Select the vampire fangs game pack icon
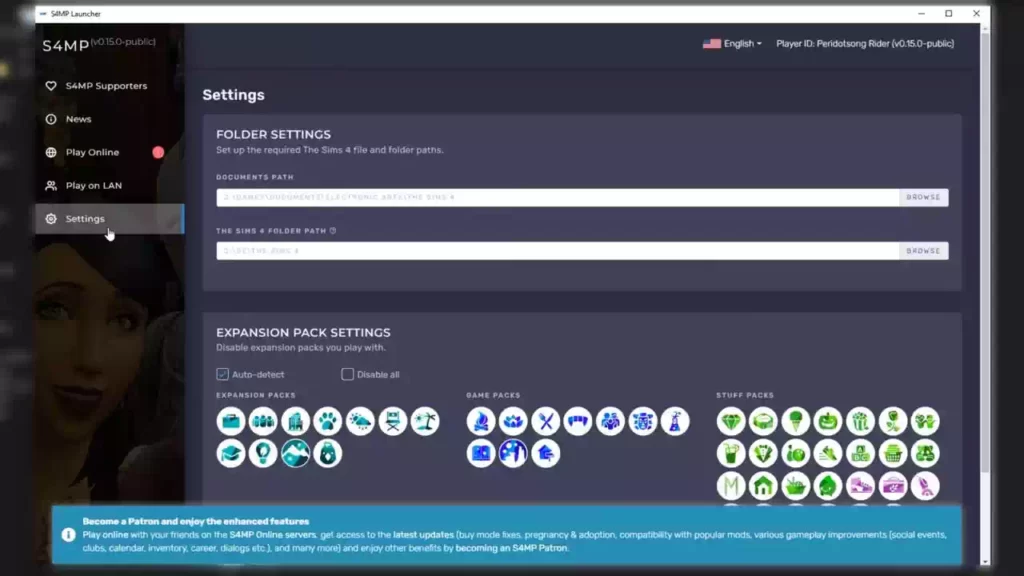1024x576 pixels. click(x=578, y=421)
